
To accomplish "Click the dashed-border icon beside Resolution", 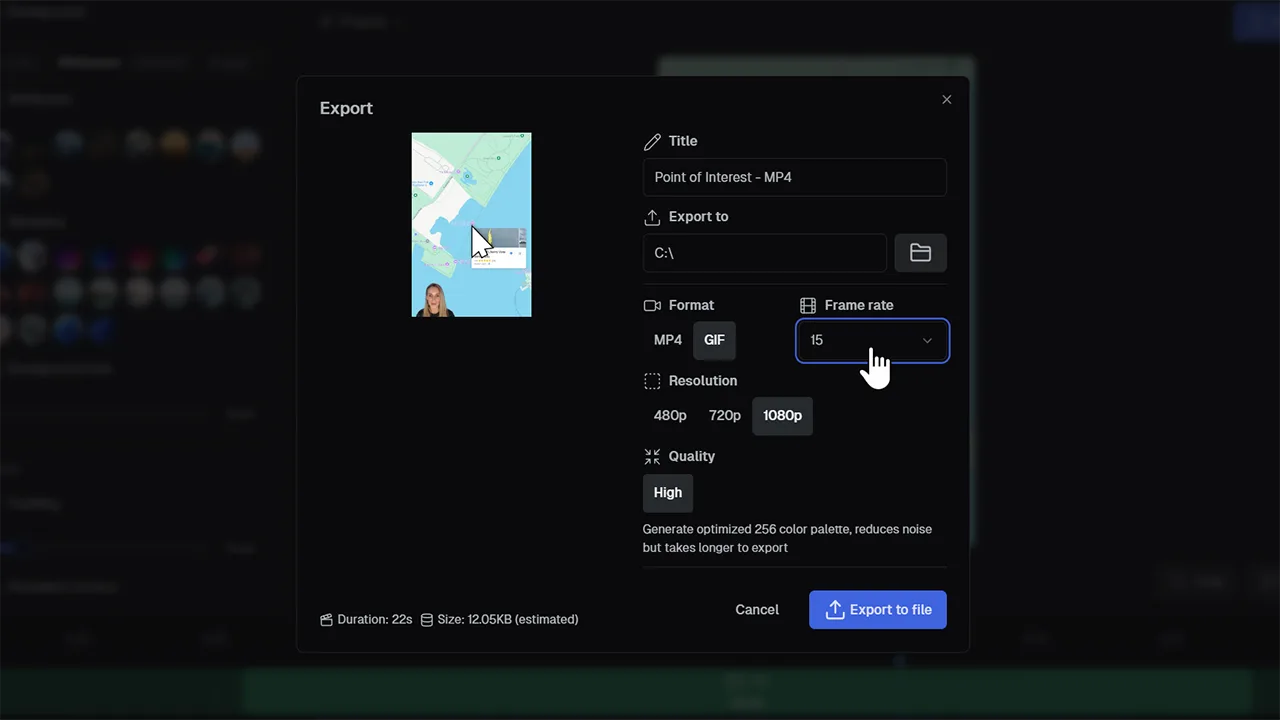I will (652, 381).
